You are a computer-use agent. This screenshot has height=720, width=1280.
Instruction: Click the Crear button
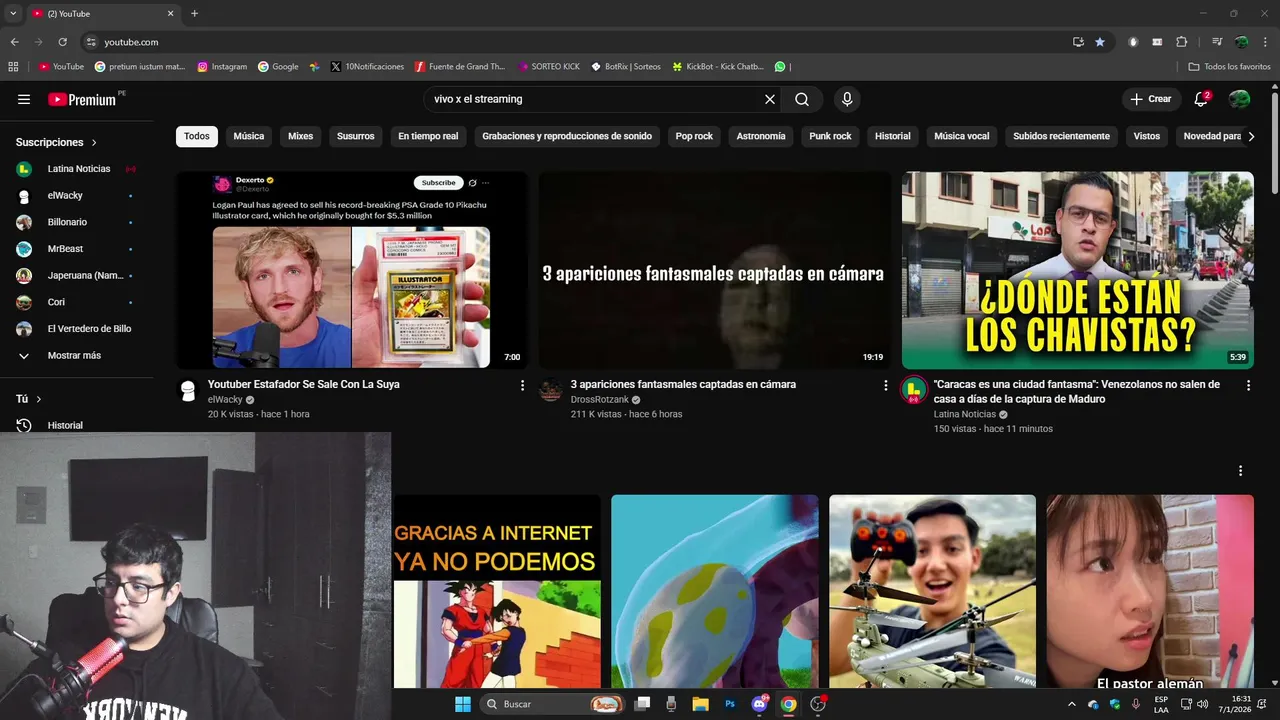tap(1151, 99)
